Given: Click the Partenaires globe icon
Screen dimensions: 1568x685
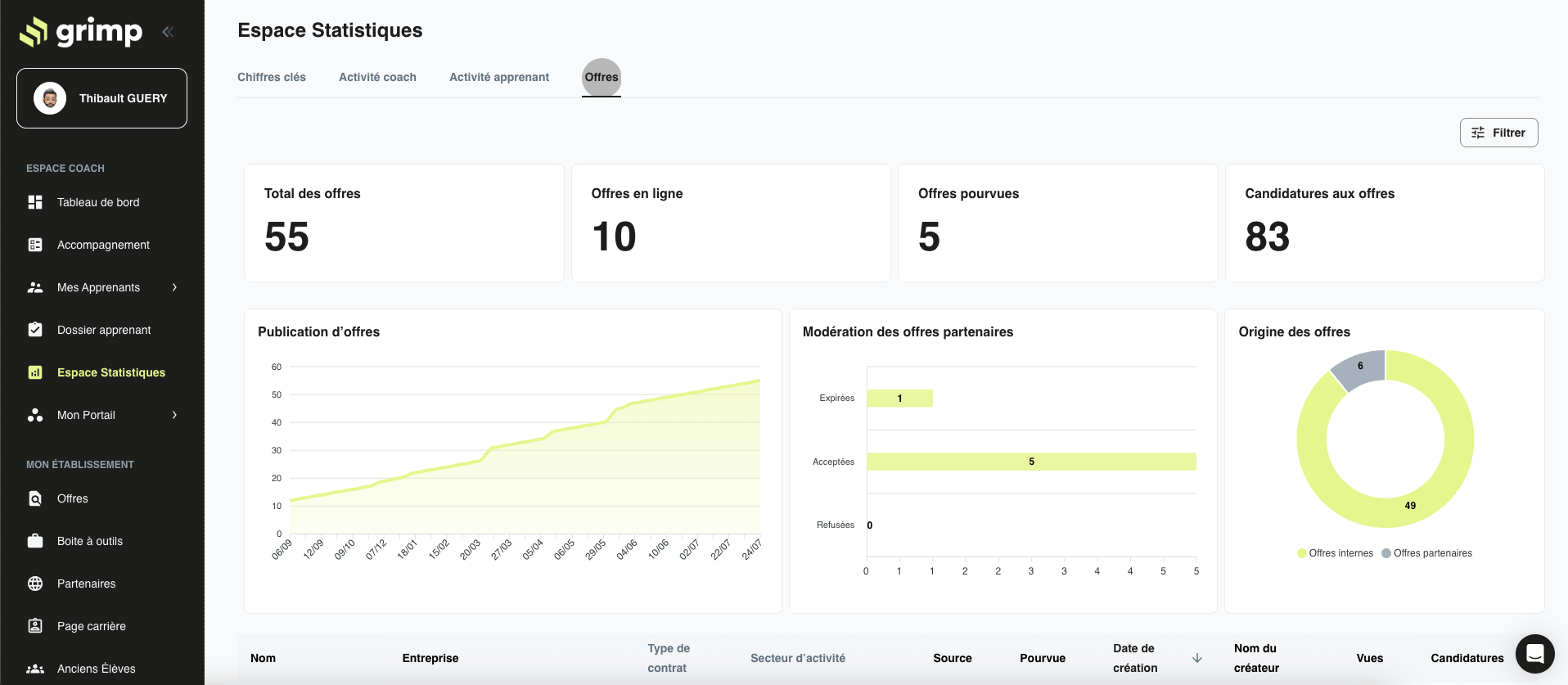Looking at the screenshot, I should (35, 584).
